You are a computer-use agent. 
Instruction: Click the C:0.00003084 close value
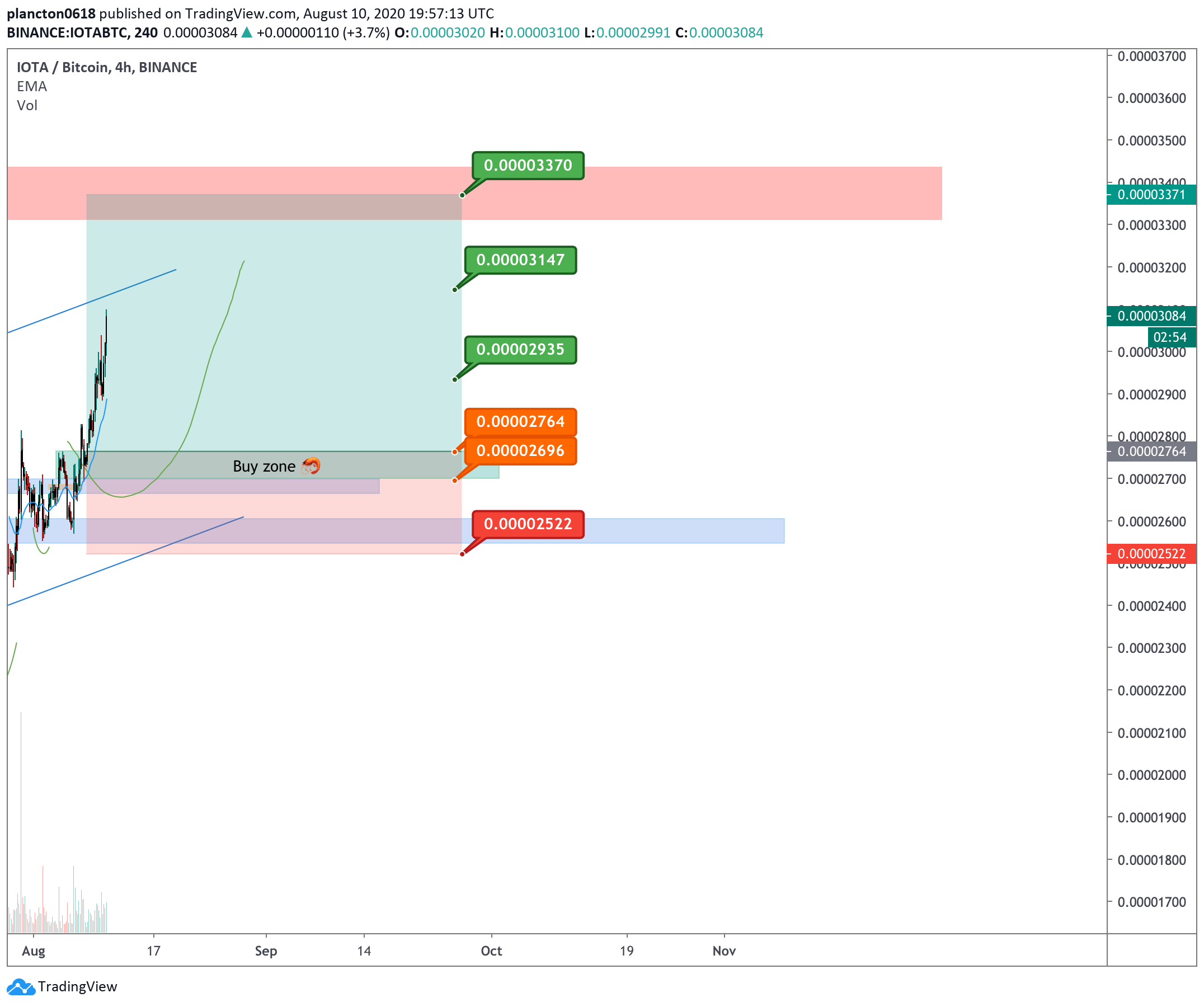[719, 32]
